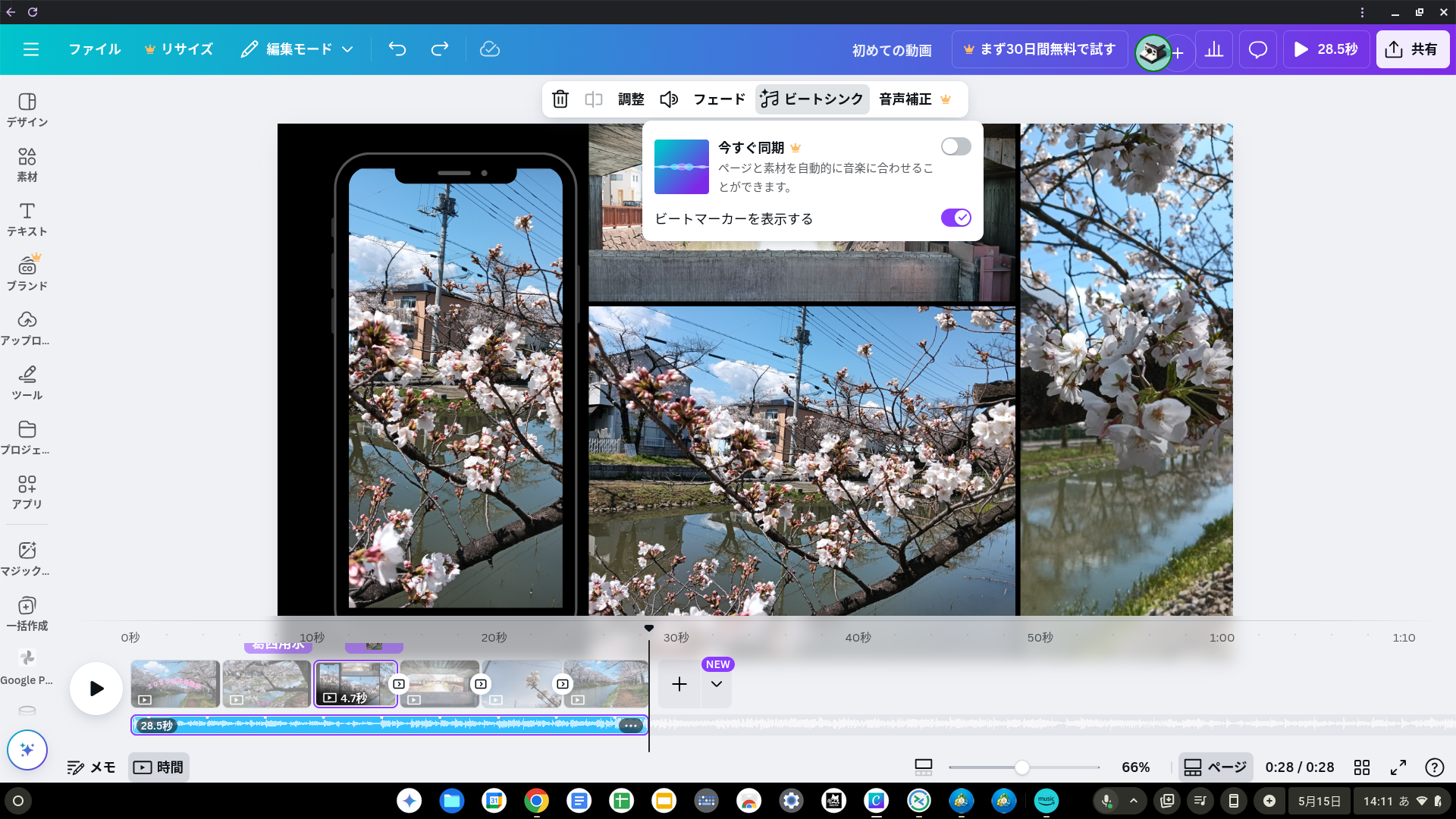The width and height of the screenshot is (1456, 819).
Task: Turn off ビートマーカーを表示する toggle
Action: pyautogui.click(x=955, y=218)
